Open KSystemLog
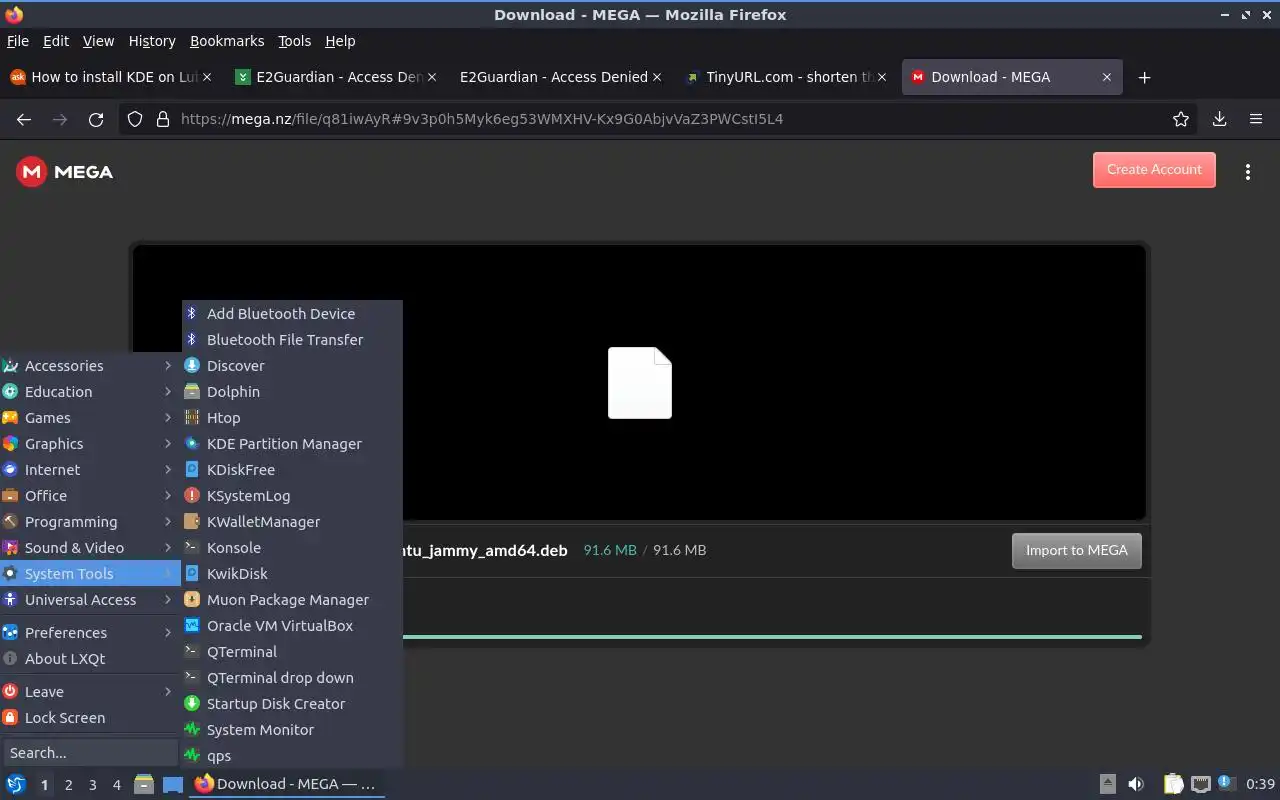Viewport: 1280px width, 800px height. pyautogui.click(x=292, y=495)
